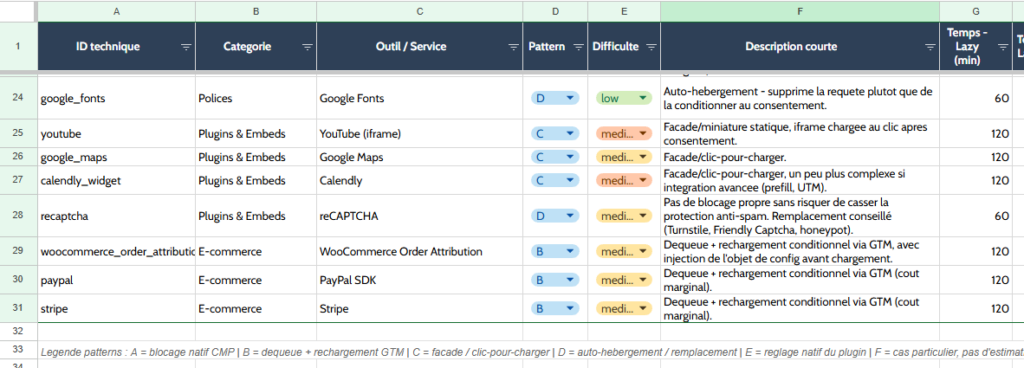Select column F header
This screenshot has height=368, width=1024.
tap(800, 11)
